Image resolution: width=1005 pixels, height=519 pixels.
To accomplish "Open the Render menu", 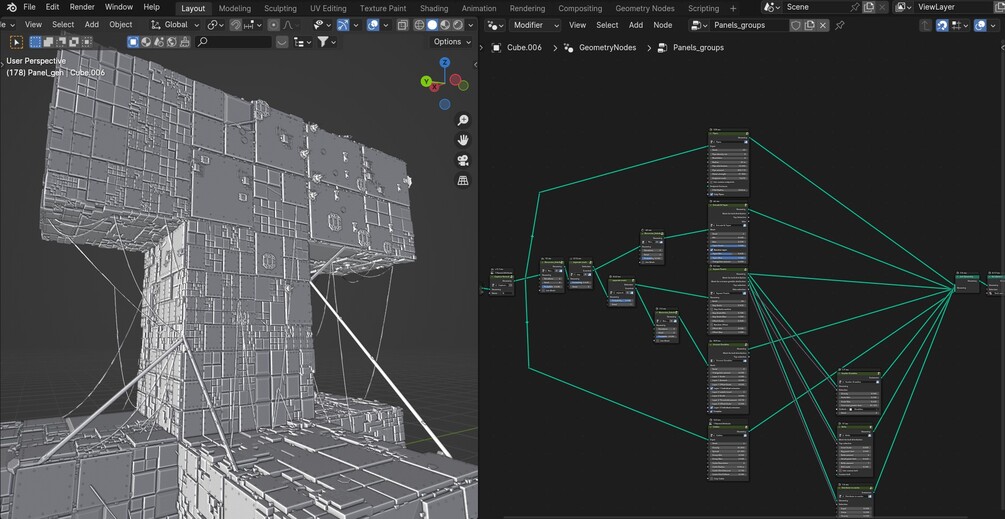I will (82, 7).
